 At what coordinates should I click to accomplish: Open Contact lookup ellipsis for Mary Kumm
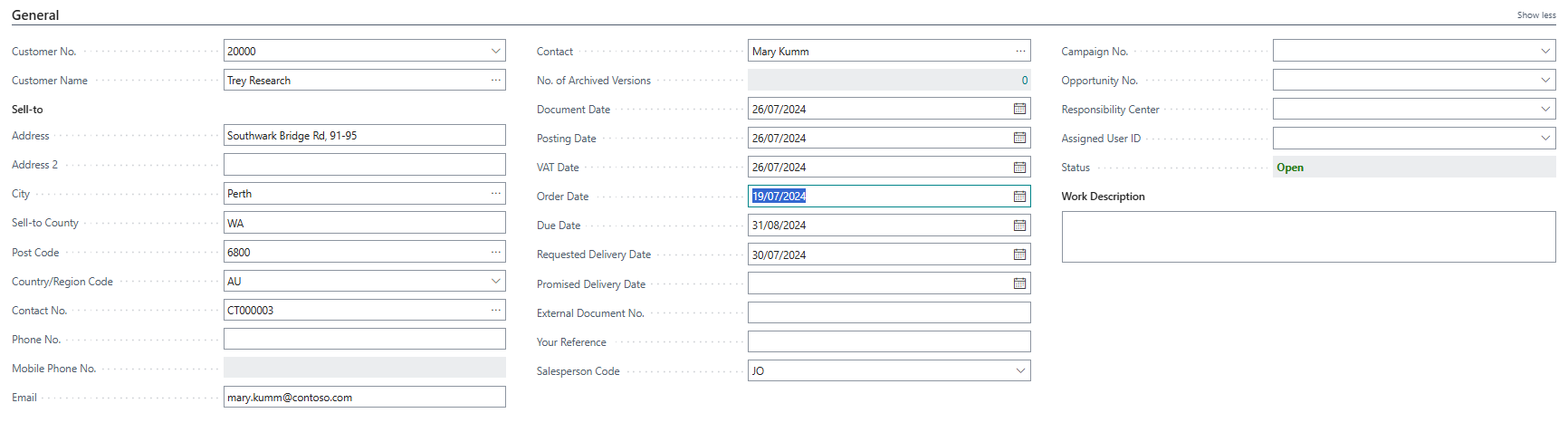(x=1020, y=51)
